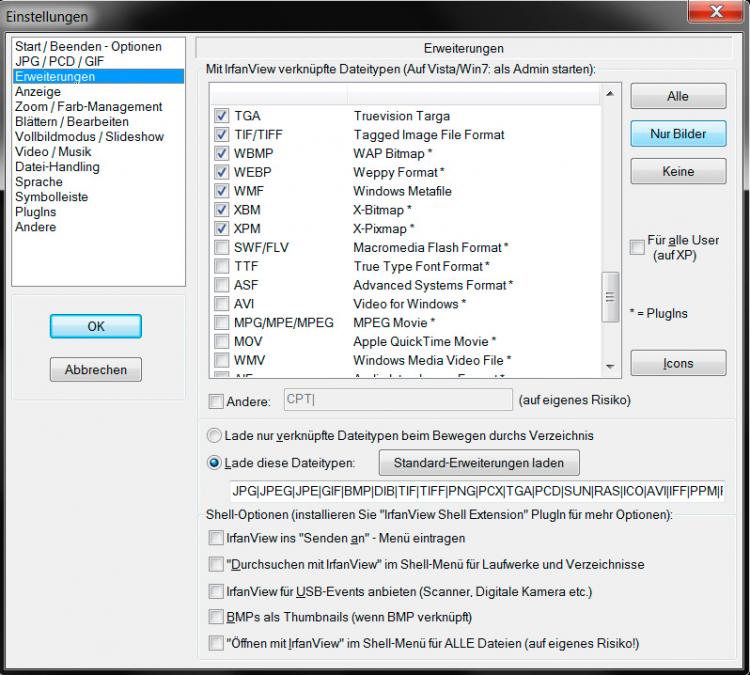Click the file types list text field
Viewport: 750px width, 675px height.
pyautogui.click(x=476, y=492)
